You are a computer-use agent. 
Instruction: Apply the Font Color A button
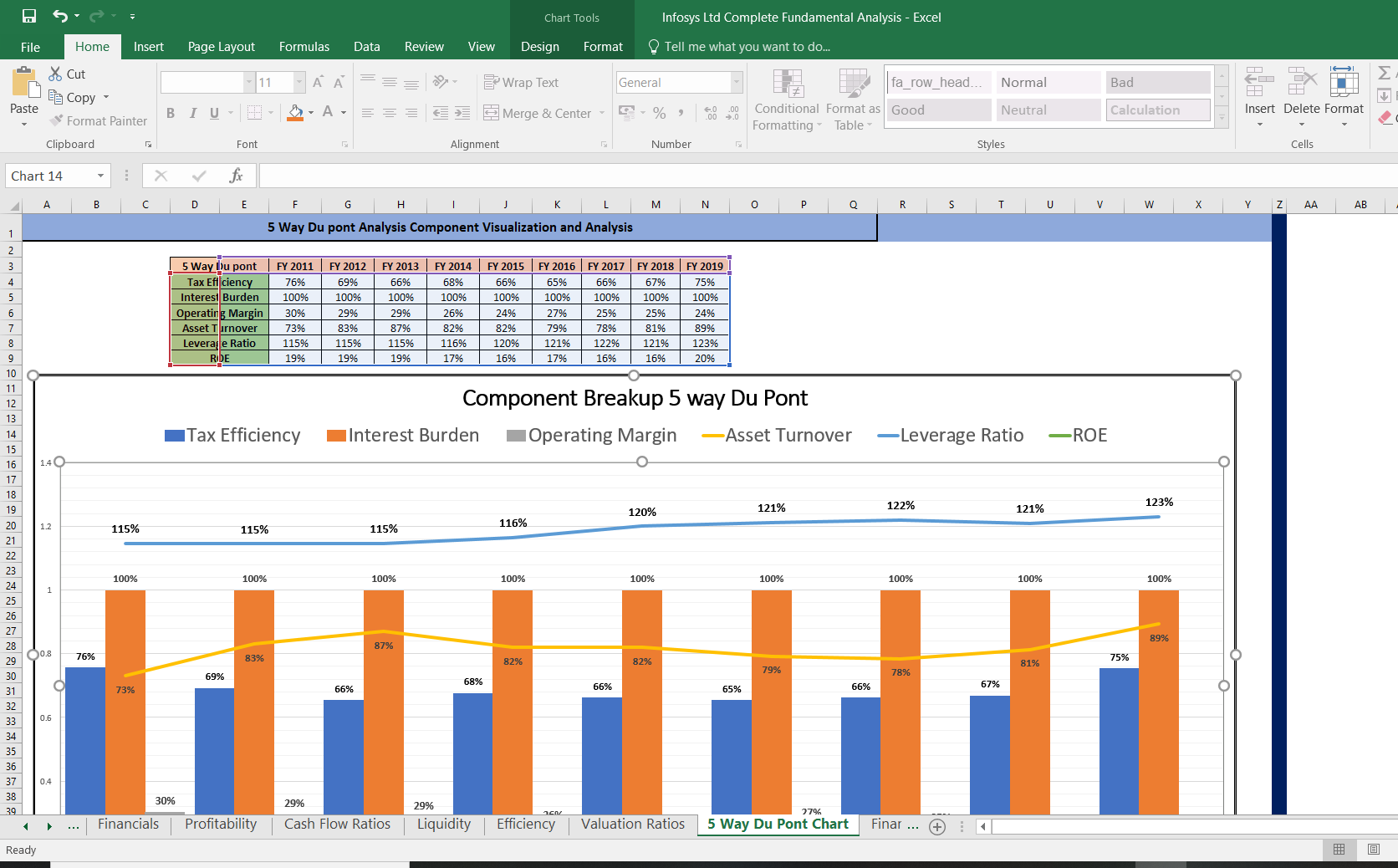pos(328,113)
